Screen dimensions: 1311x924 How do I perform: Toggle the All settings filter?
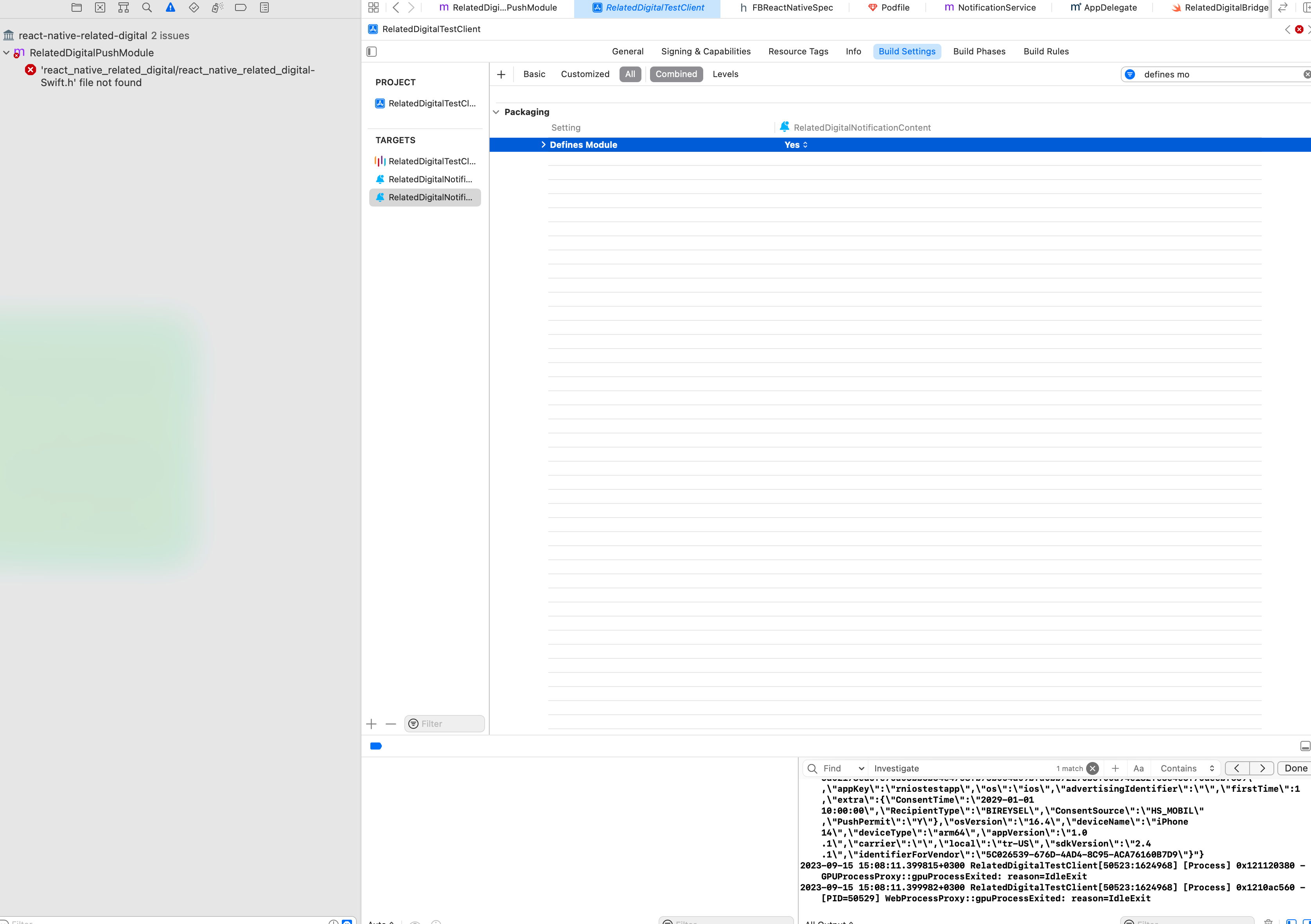[630, 74]
